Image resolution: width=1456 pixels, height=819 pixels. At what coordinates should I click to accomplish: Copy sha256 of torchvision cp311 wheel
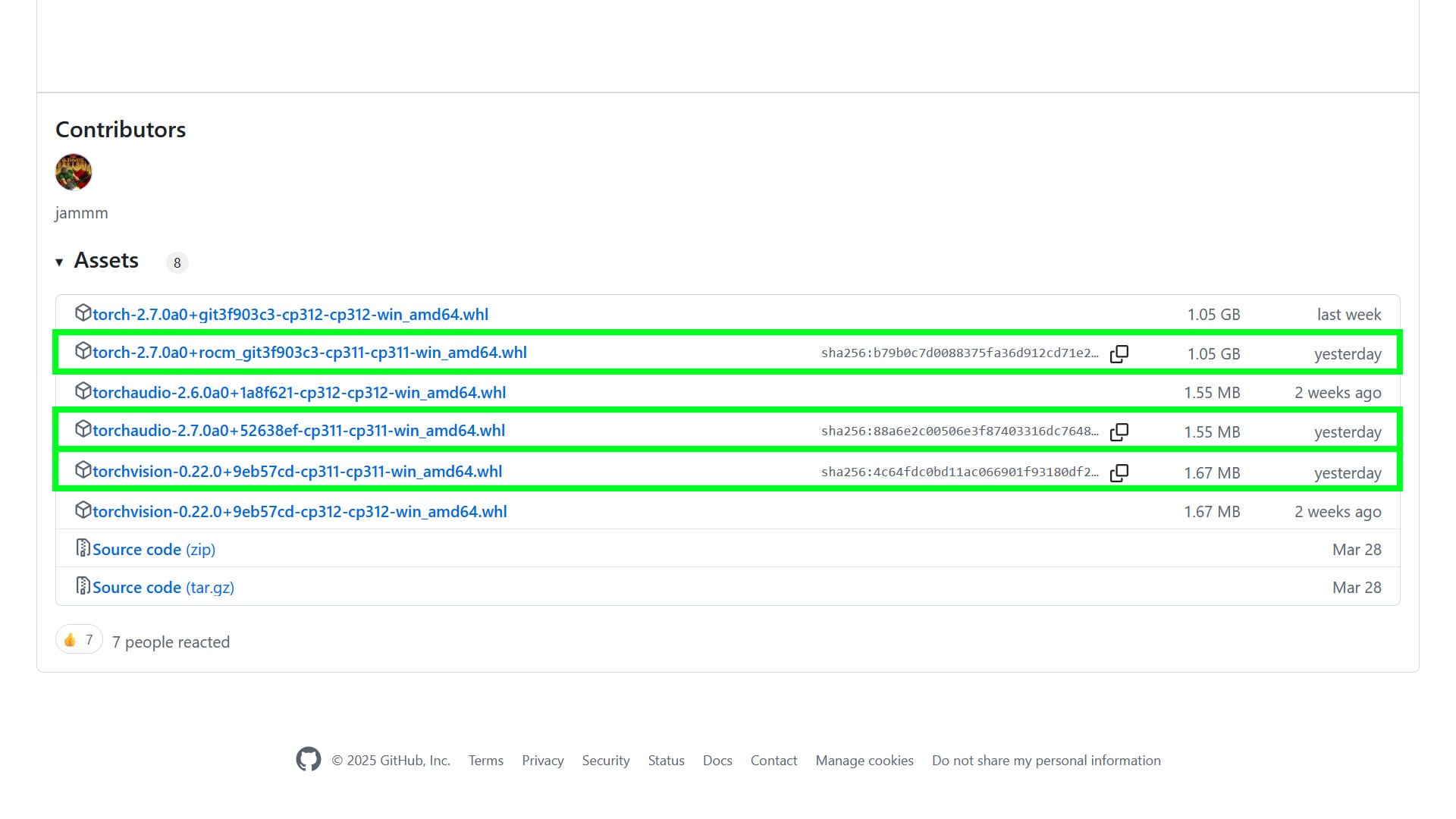click(x=1119, y=472)
